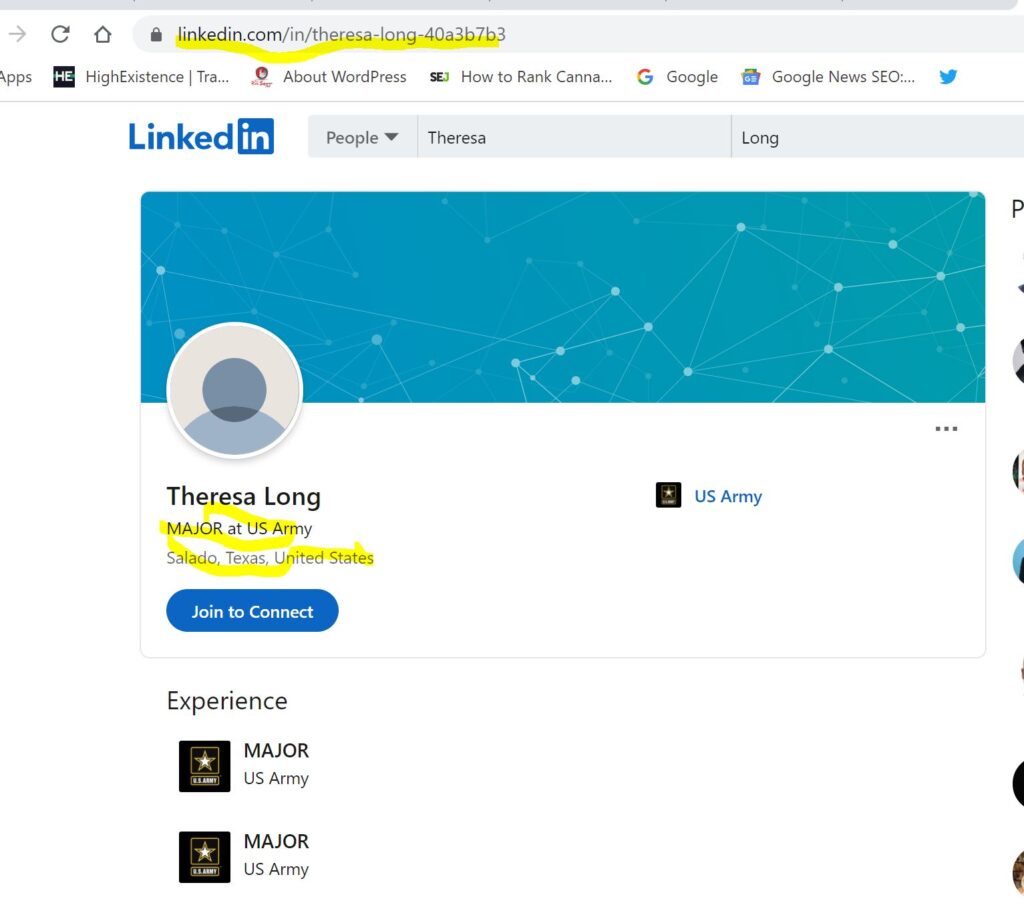Click the Experience section heading
This screenshot has height=905, width=1024.
point(227,701)
